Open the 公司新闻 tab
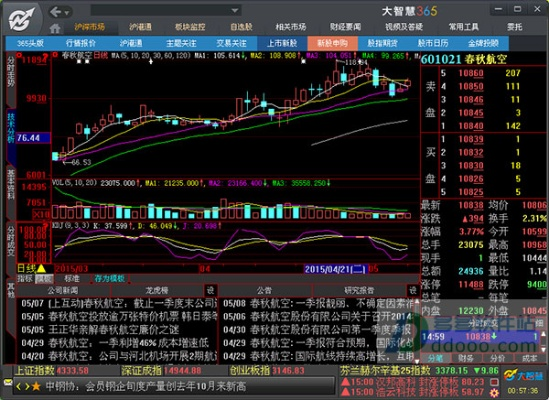This screenshot has height=400, width=549. 63,290
